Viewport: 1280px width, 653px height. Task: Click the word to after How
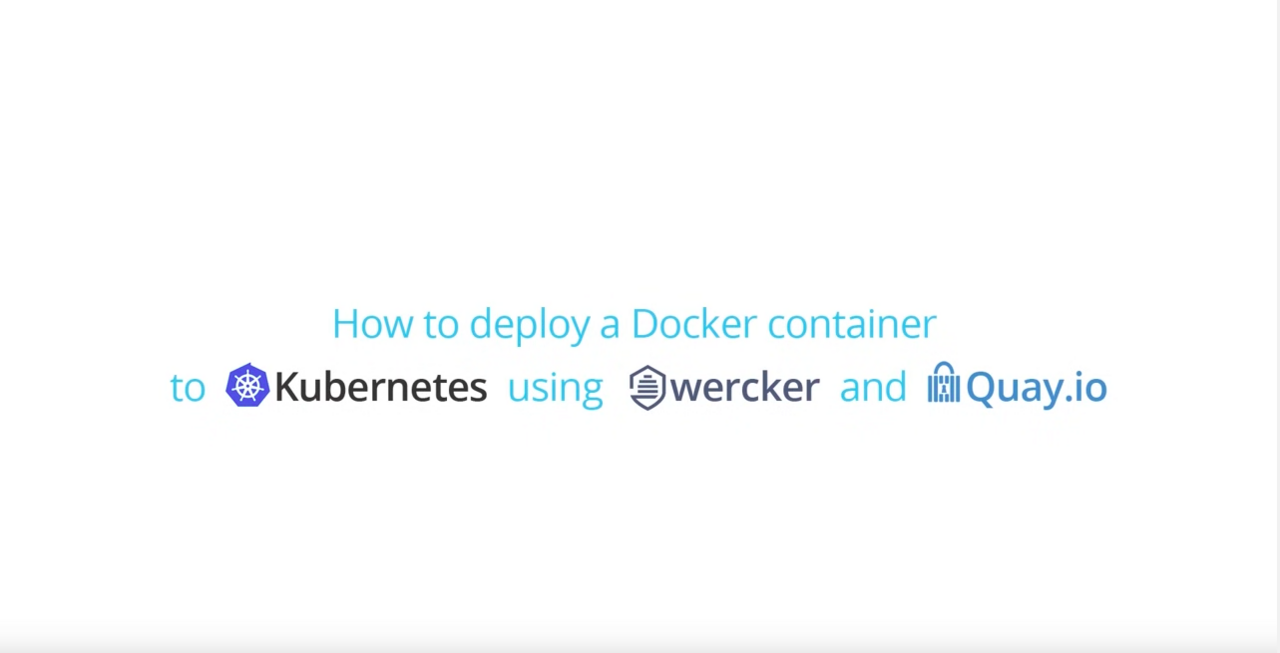441,325
